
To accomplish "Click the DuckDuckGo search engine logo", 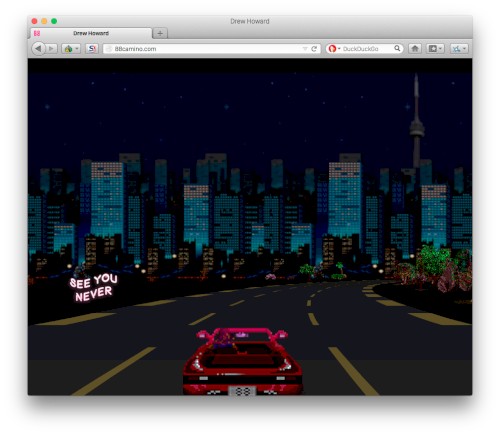I will pos(332,49).
